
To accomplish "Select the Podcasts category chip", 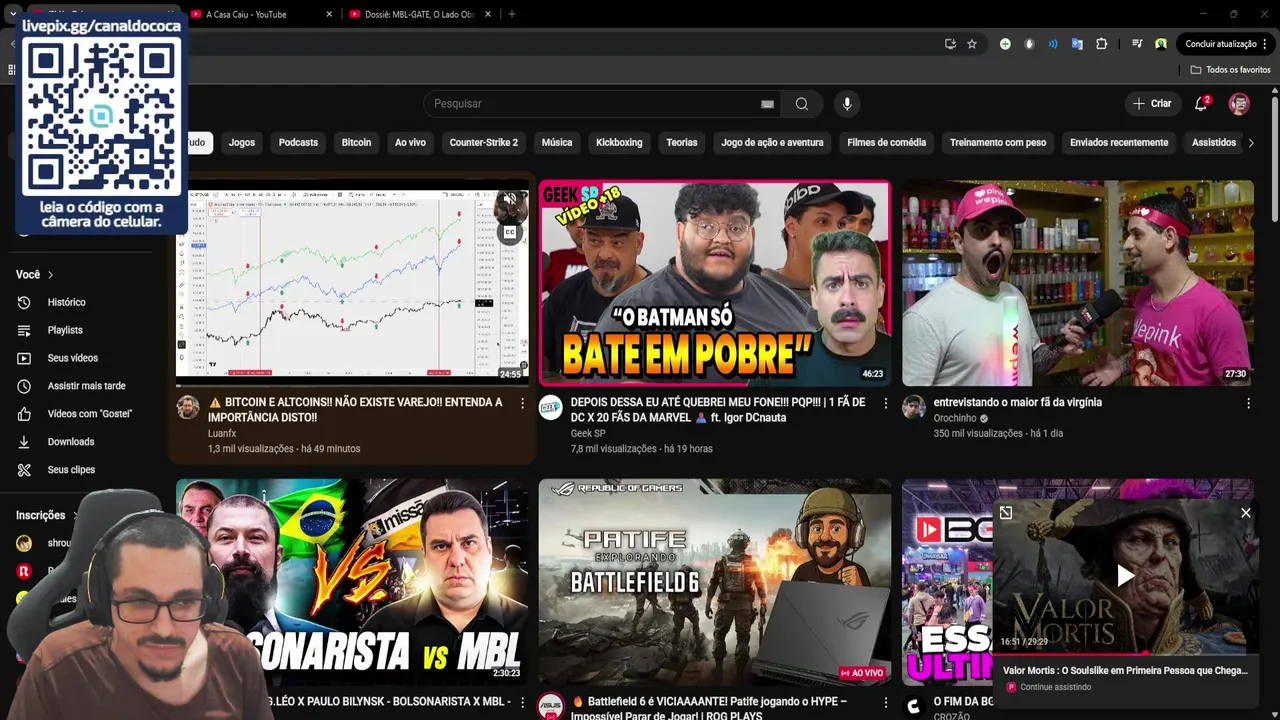I will (x=298, y=143).
